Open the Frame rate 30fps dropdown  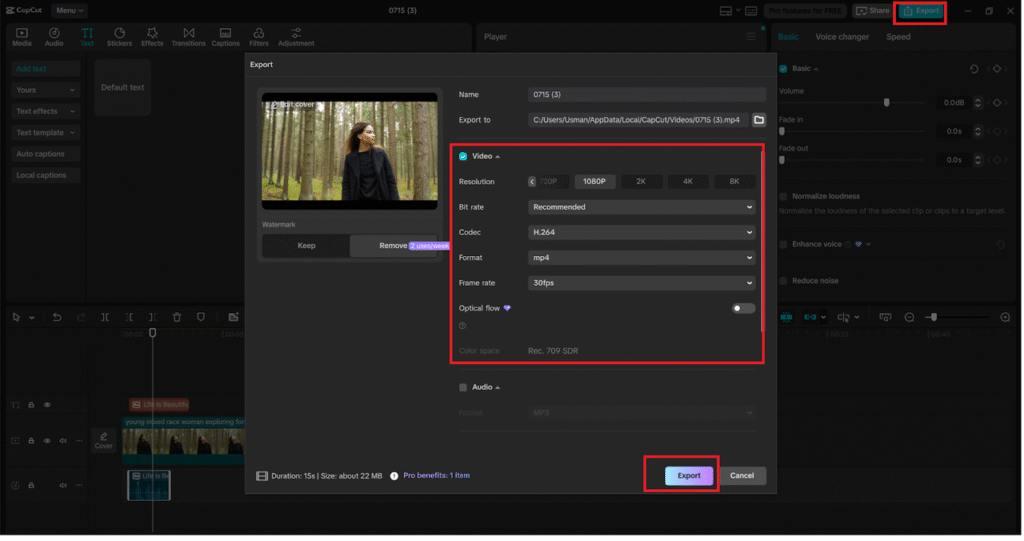tap(641, 284)
